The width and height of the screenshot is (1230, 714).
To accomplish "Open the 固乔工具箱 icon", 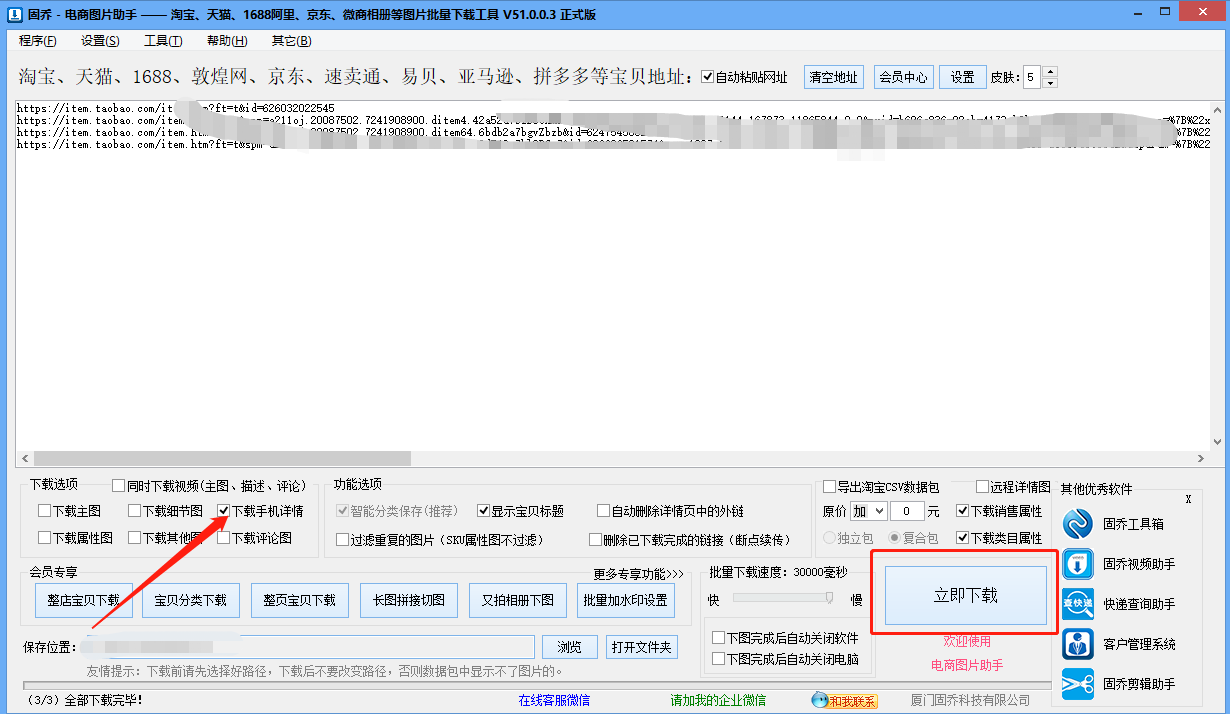I will point(1079,524).
